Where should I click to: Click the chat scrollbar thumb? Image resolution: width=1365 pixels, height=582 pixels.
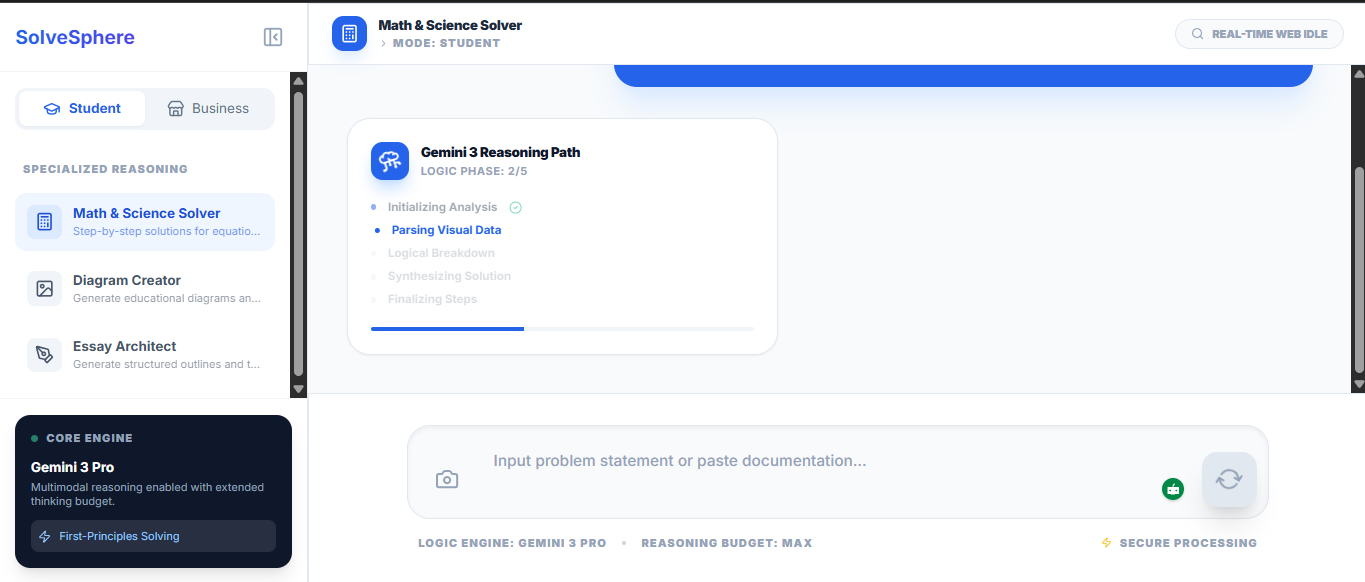[x=1358, y=270]
